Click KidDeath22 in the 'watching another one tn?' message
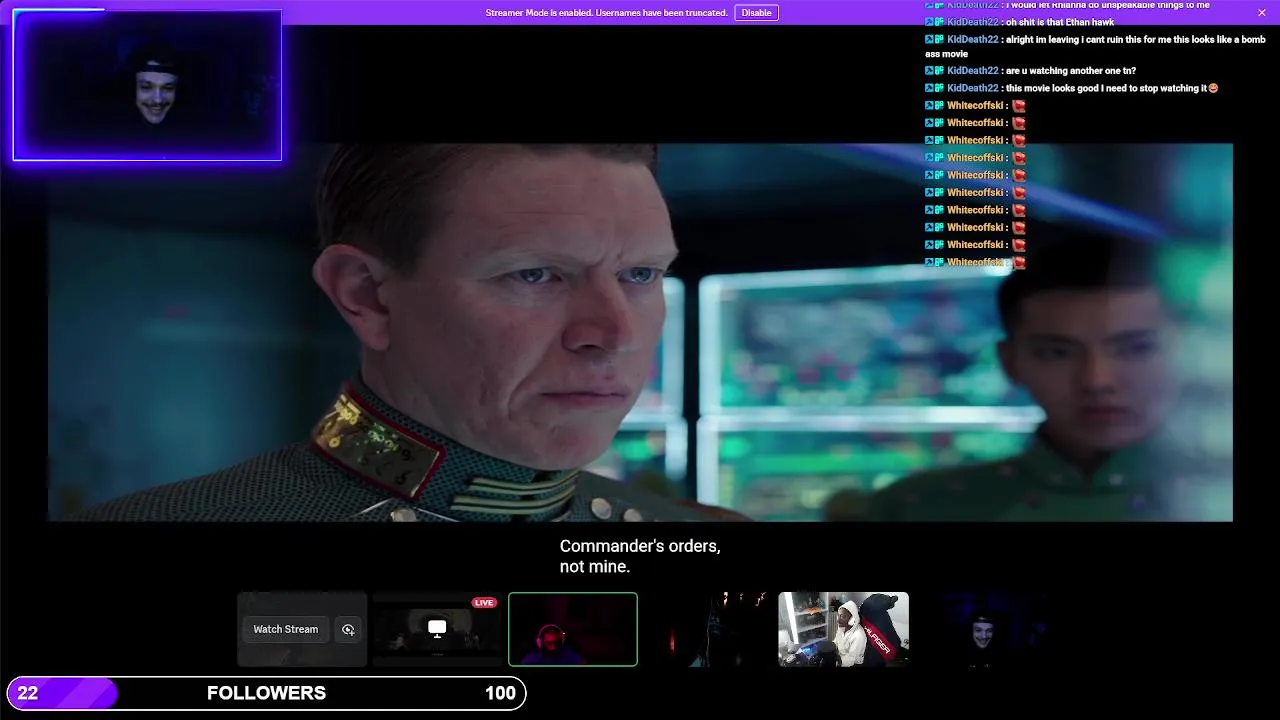Image resolution: width=1280 pixels, height=720 pixels. point(972,71)
